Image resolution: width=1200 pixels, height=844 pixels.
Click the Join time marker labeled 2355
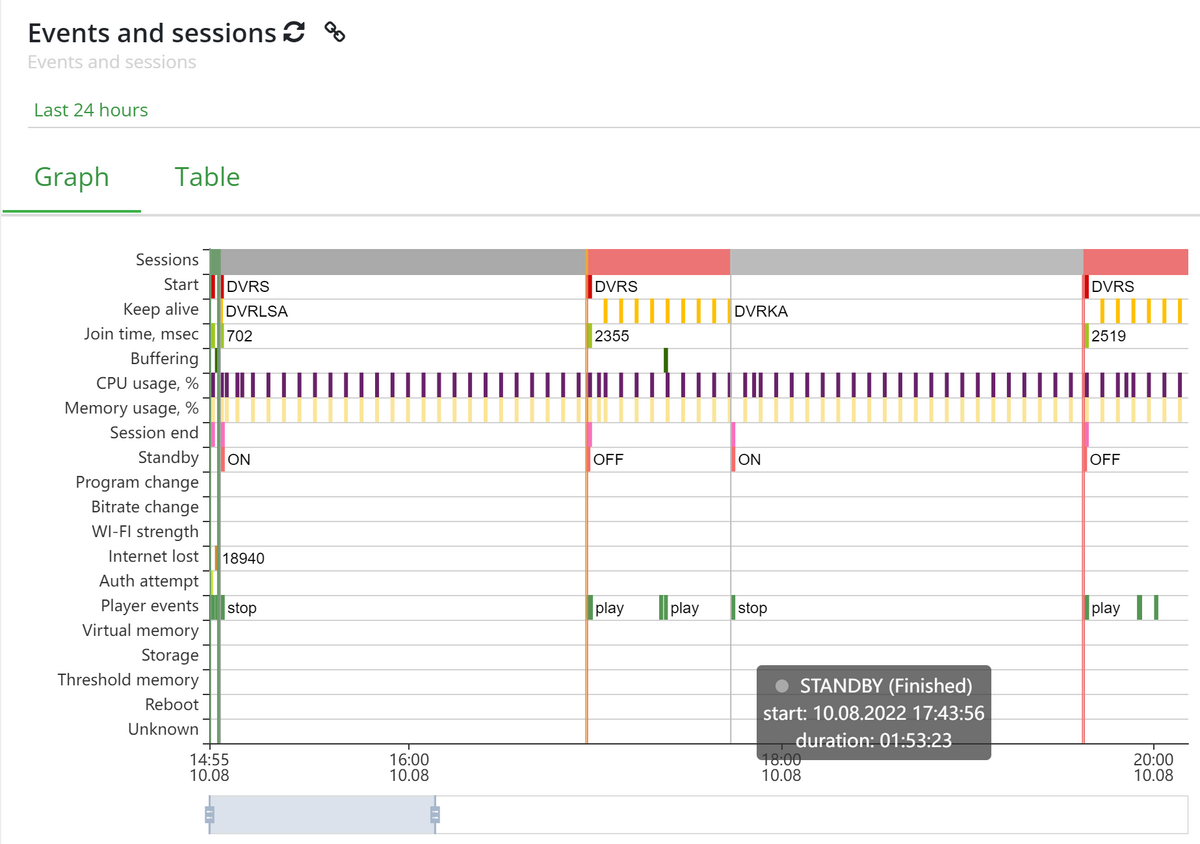(x=590, y=336)
